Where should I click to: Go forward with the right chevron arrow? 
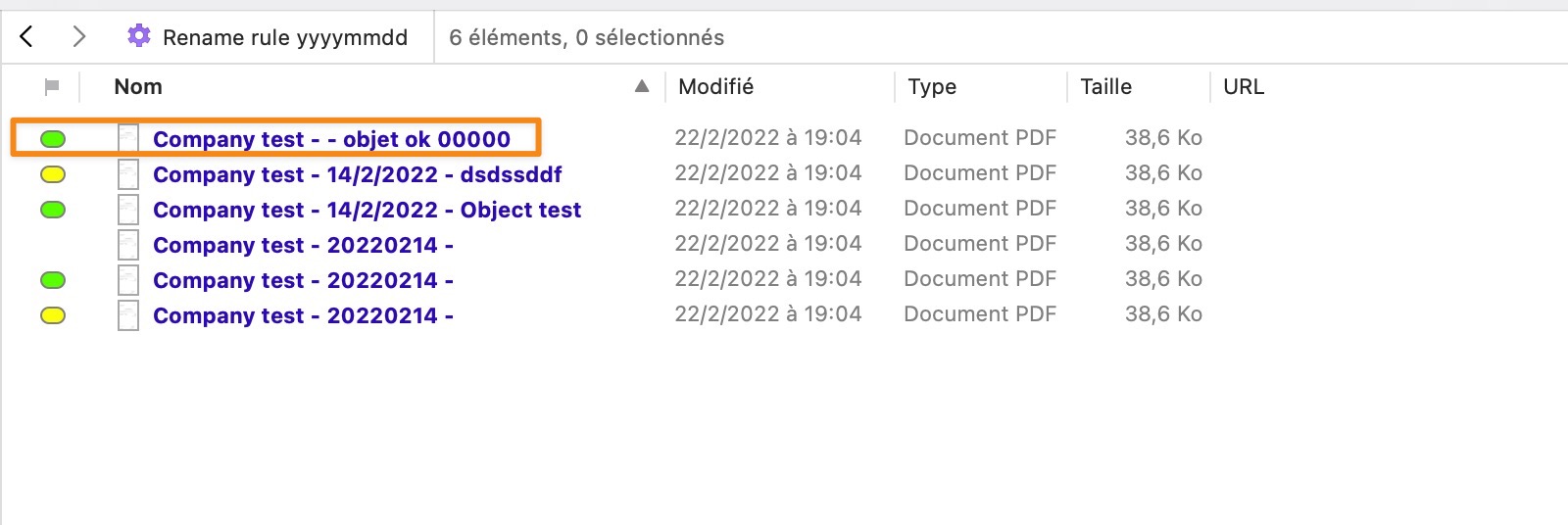coord(79,37)
